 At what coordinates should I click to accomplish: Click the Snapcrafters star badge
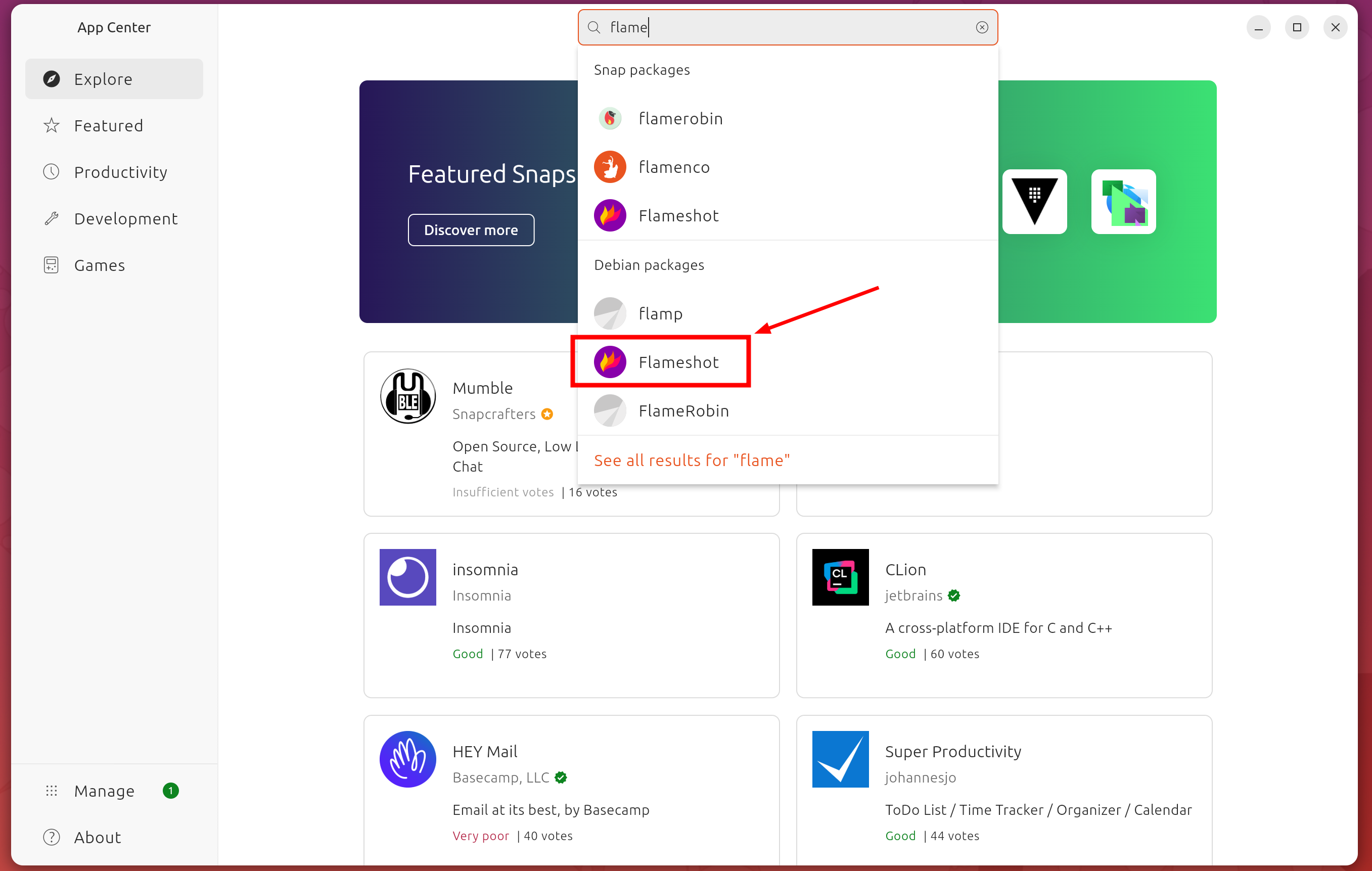click(x=547, y=414)
